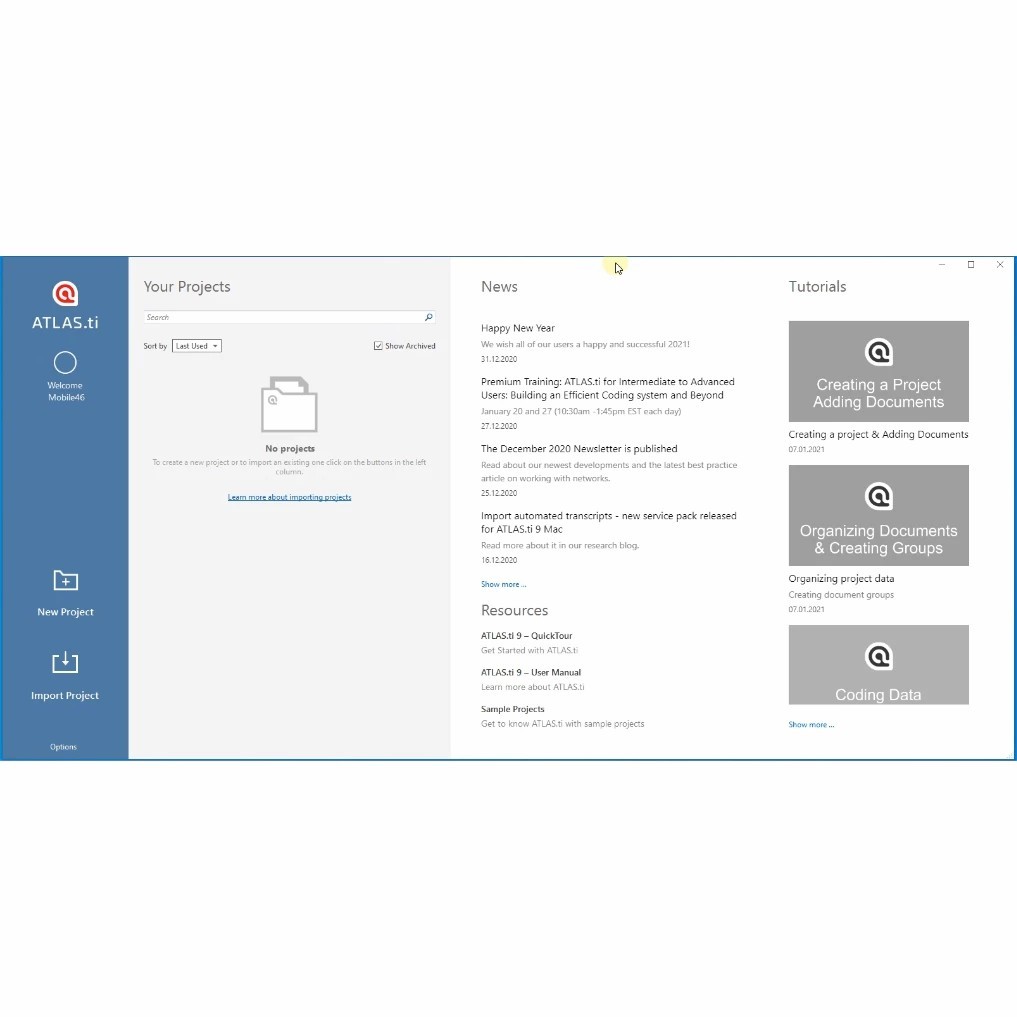Expand the Sort by Last Used dropdown
Image resolution: width=1017 pixels, height=1017 pixels.
[x=197, y=346]
